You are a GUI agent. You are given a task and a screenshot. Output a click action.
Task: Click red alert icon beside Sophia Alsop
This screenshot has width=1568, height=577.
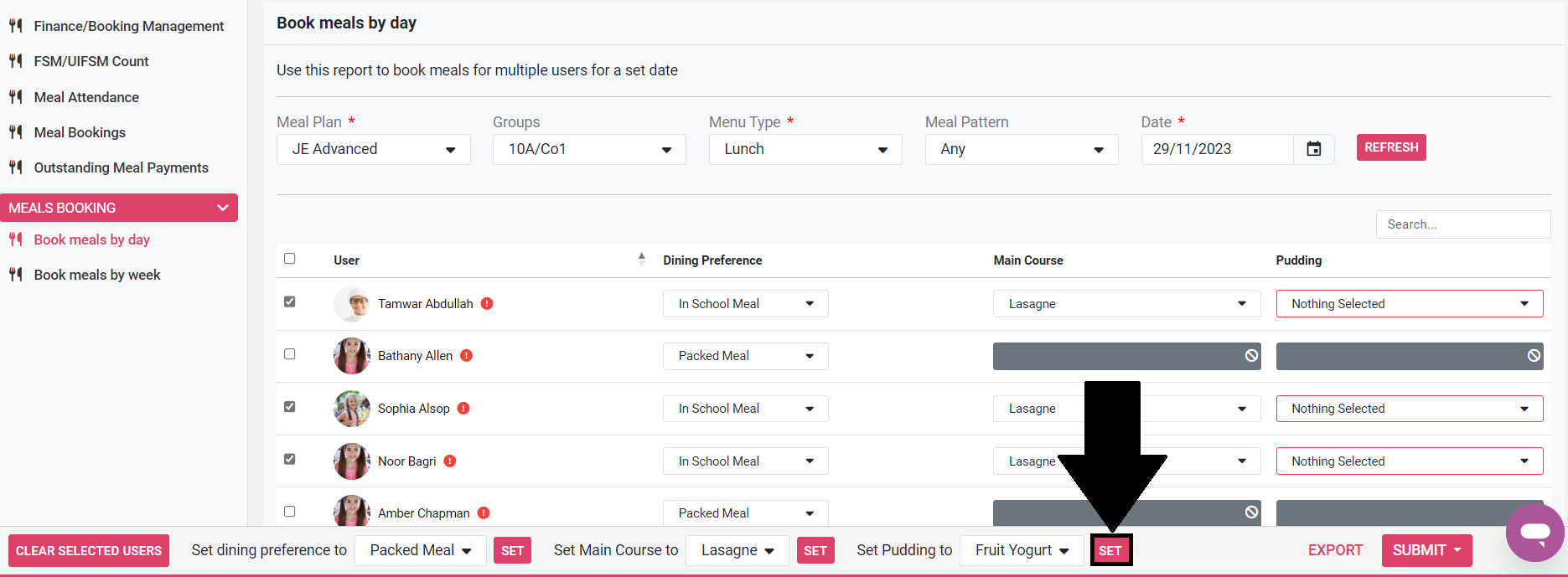click(463, 409)
